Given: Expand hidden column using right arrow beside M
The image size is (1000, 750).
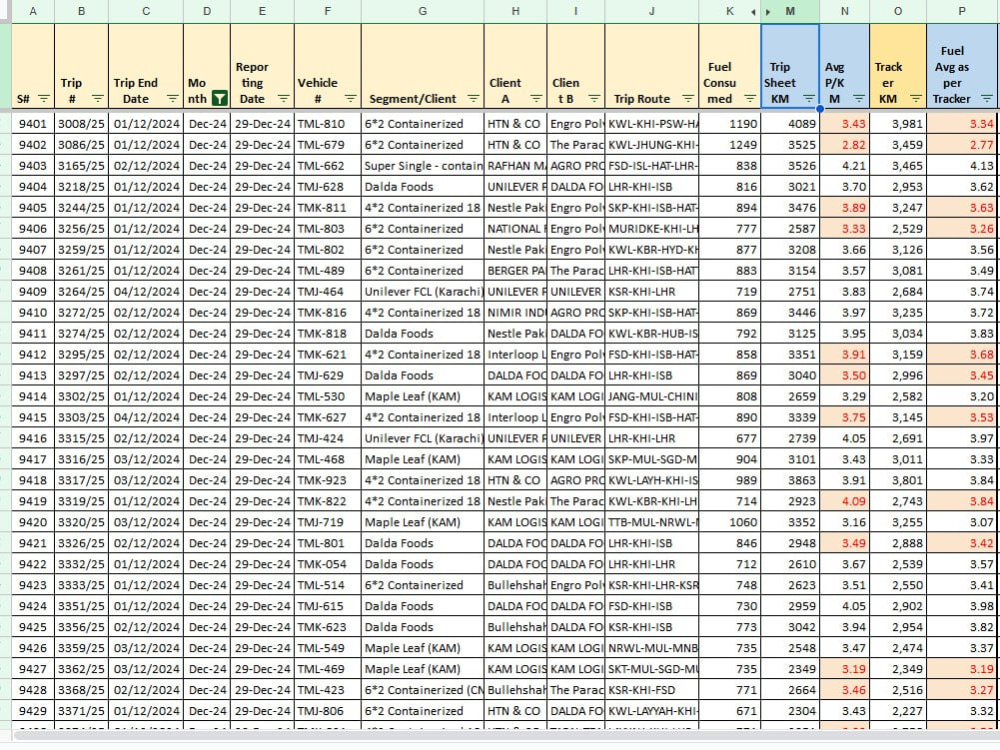Looking at the screenshot, I should click(x=768, y=11).
